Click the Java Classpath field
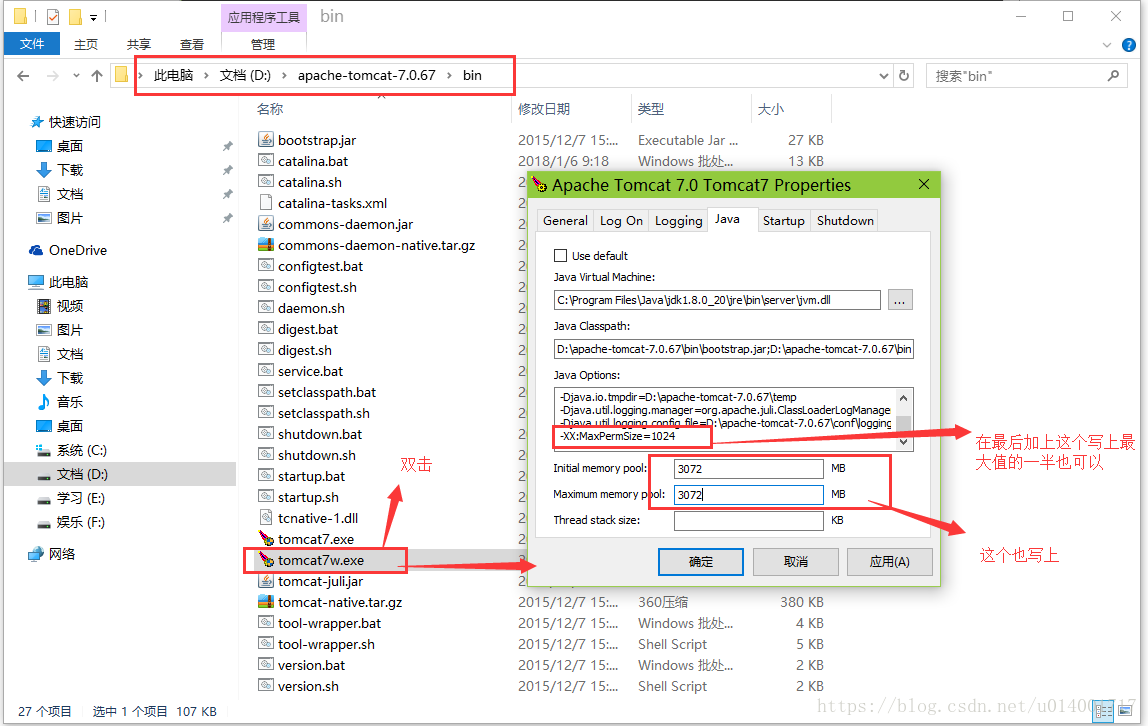Viewport: 1148px width, 726px height. (x=734, y=349)
